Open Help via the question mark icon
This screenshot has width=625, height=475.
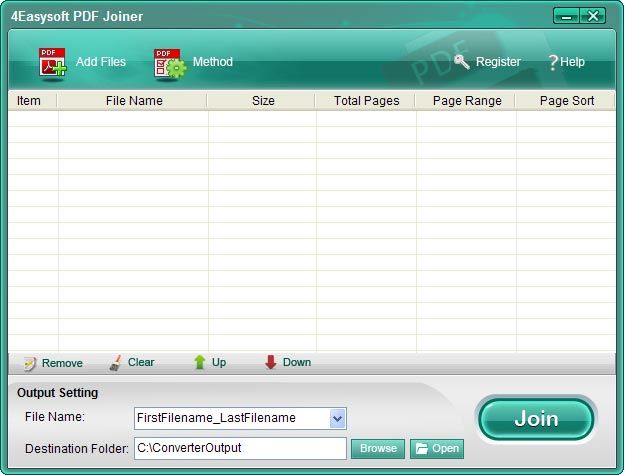[552, 62]
